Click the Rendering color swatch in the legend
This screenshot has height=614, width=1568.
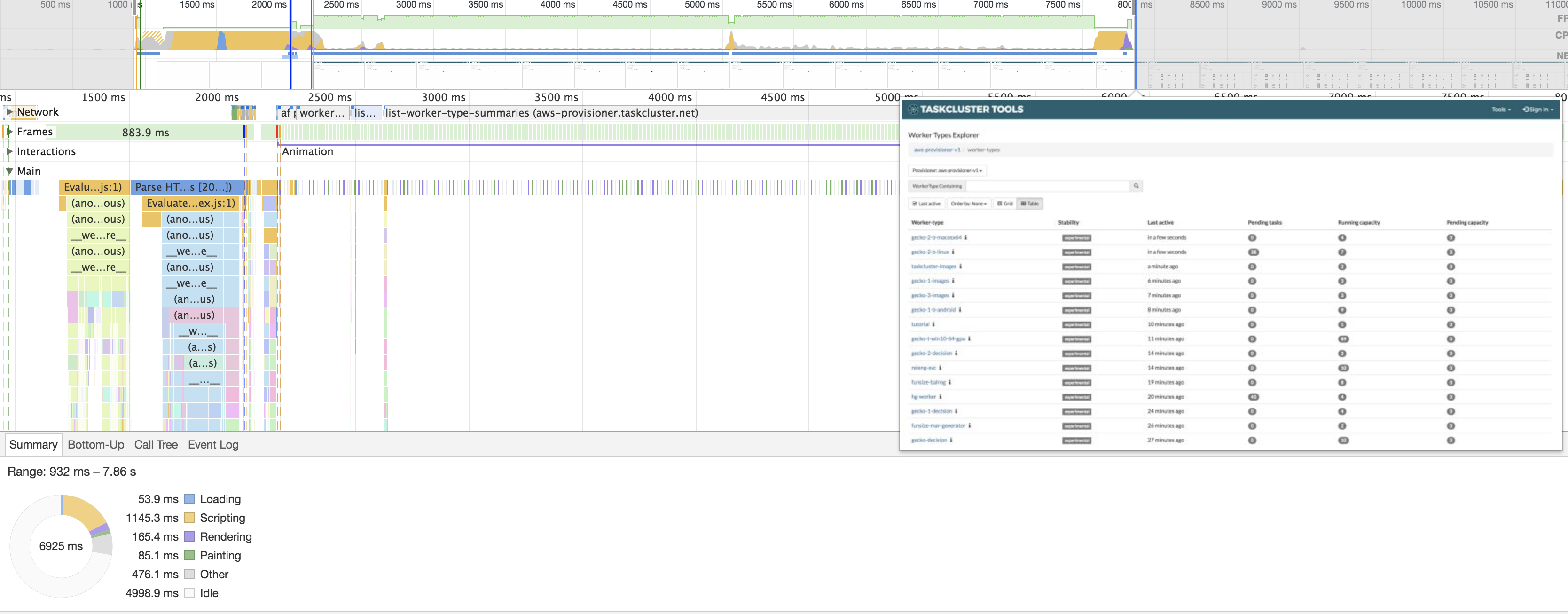[x=189, y=536]
